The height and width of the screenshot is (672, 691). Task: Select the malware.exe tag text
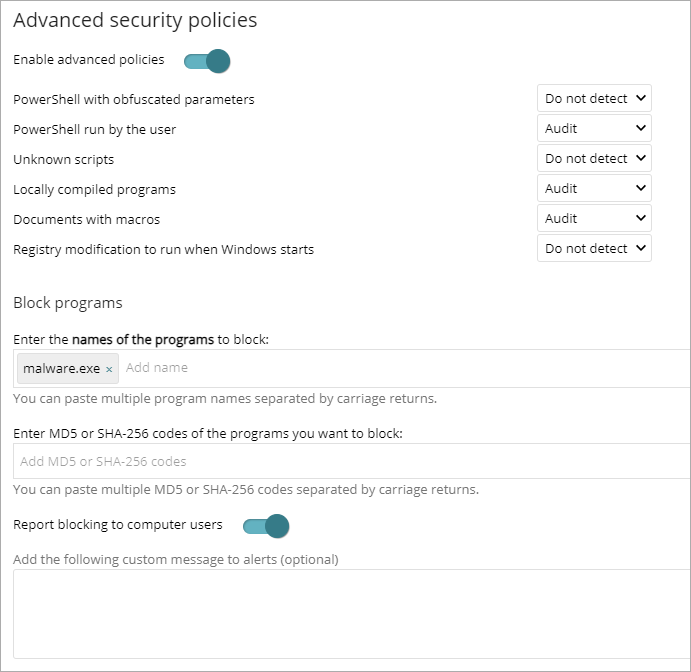61,368
